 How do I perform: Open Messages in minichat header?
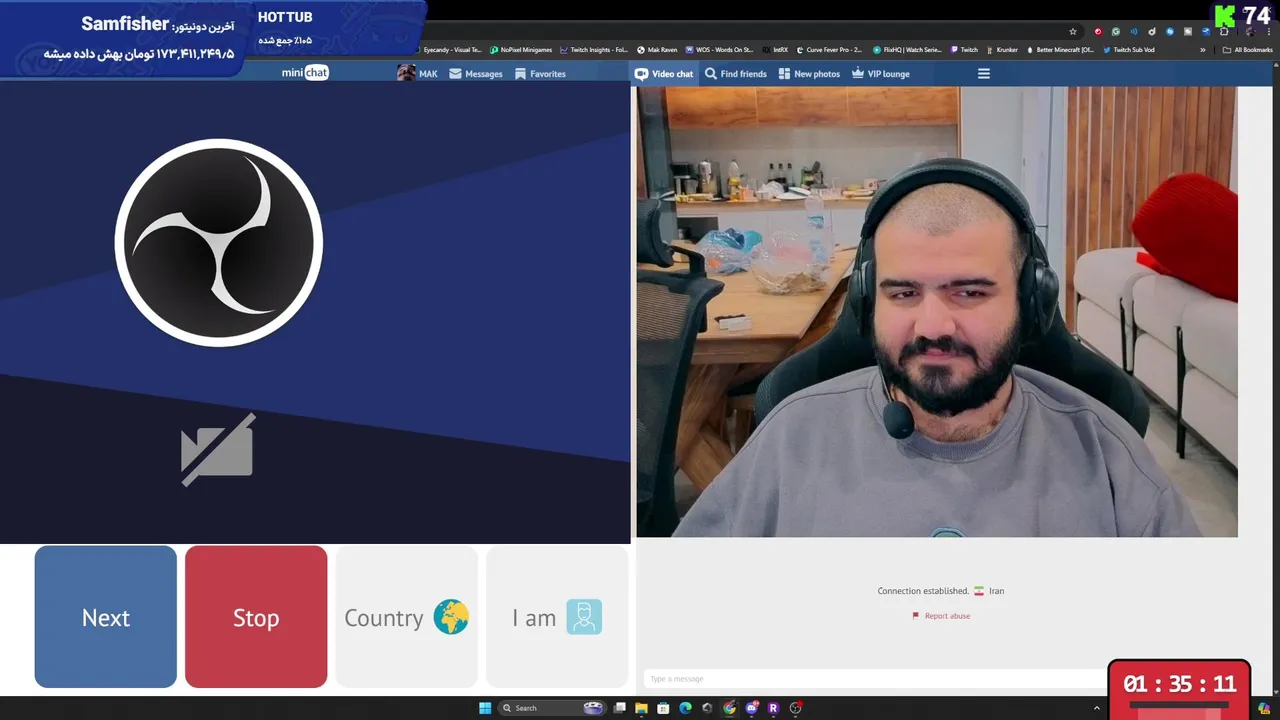[476, 74]
